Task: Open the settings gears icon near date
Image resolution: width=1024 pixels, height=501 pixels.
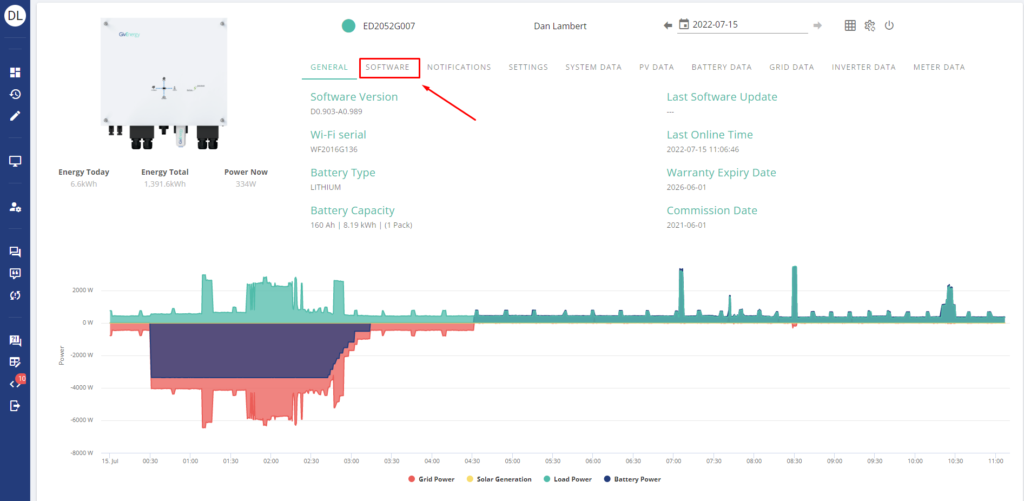Action: pyautogui.click(x=870, y=26)
